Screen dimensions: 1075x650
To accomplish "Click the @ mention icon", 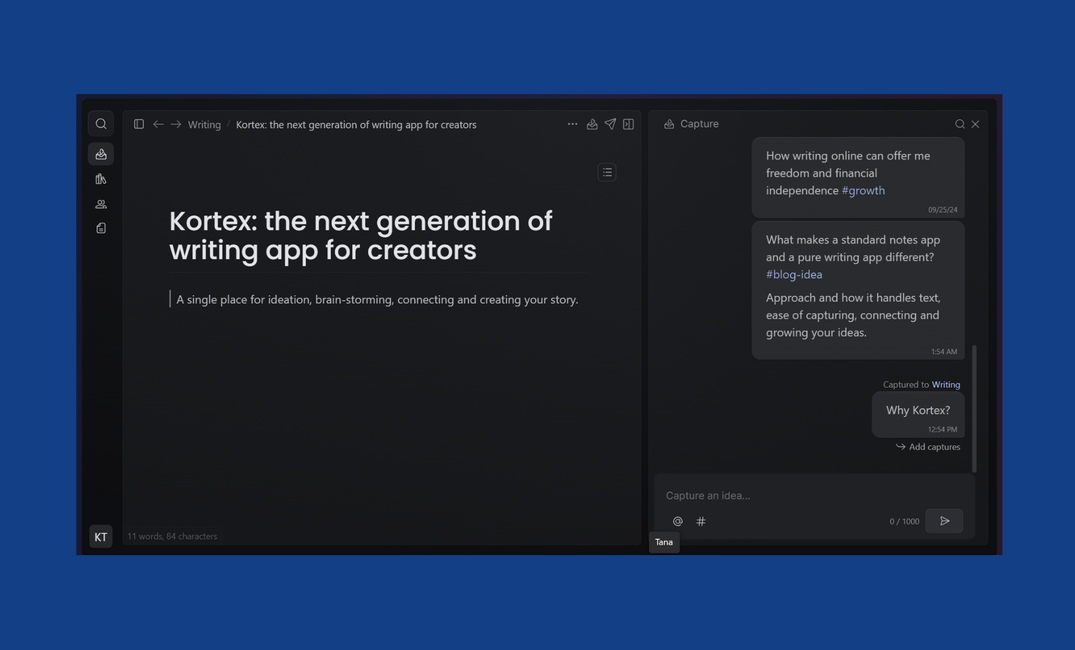I will point(677,521).
